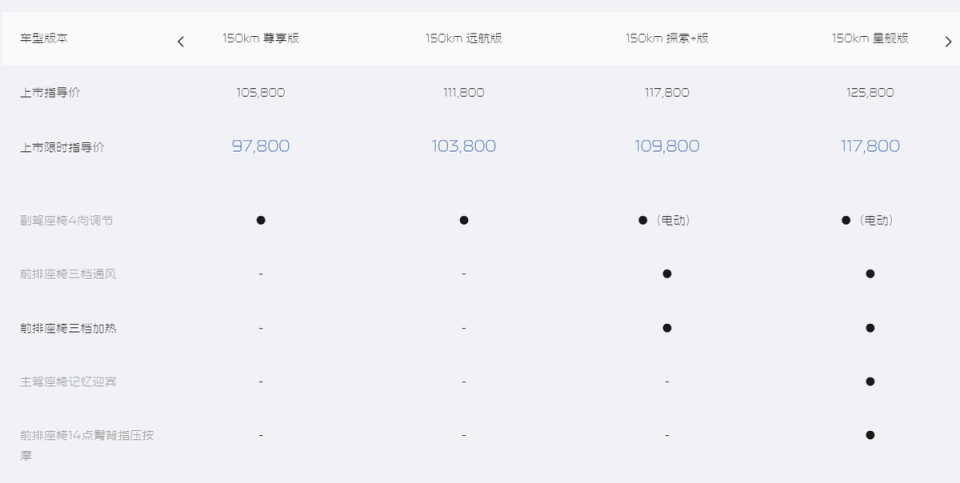Image resolution: width=960 pixels, height=483 pixels.
Task: Click the 105,800 listed guide price
Action: pos(261,92)
